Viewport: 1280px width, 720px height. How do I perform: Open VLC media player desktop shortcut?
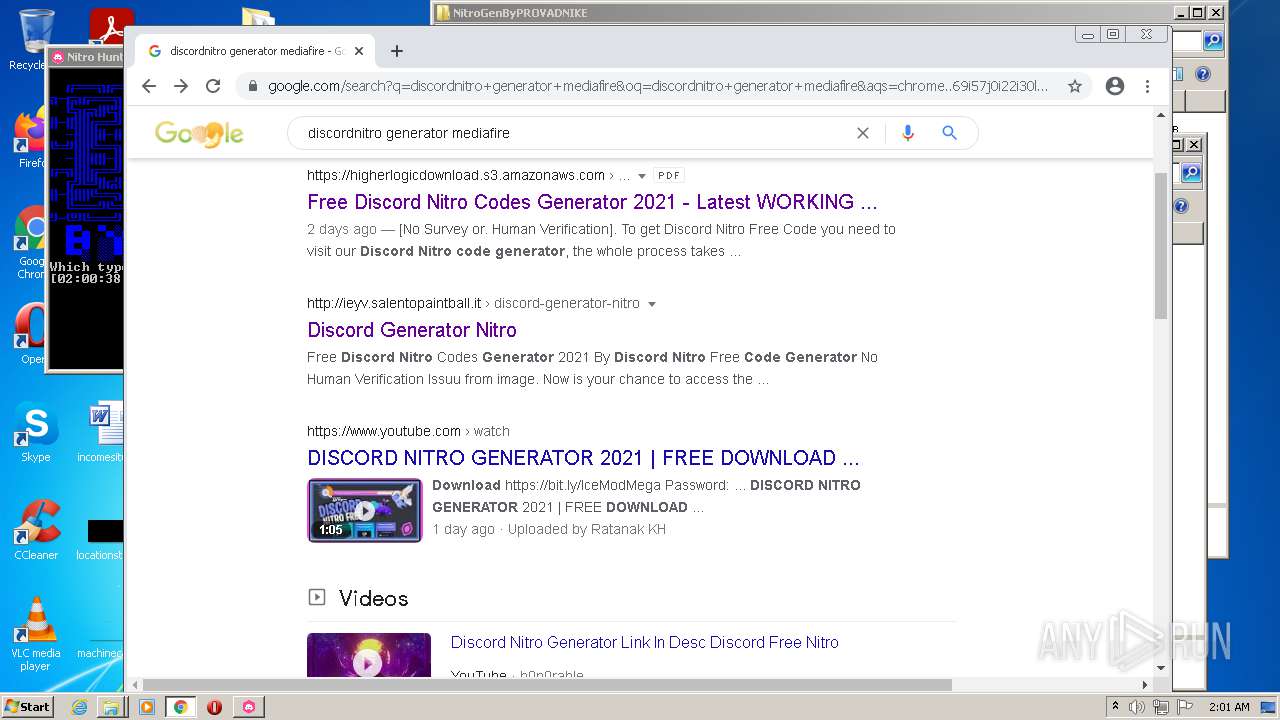[x=35, y=634]
